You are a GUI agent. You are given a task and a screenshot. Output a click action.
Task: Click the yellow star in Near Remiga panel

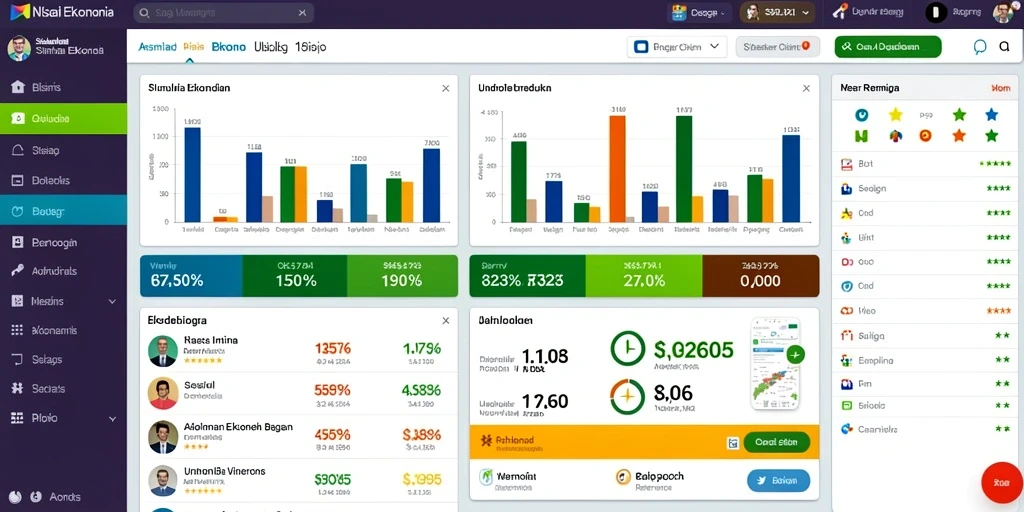(895, 115)
